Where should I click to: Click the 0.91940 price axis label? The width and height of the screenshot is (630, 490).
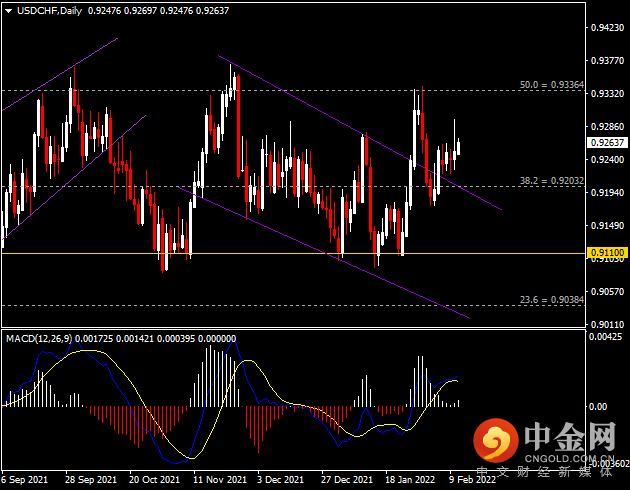pyautogui.click(x=608, y=193)
